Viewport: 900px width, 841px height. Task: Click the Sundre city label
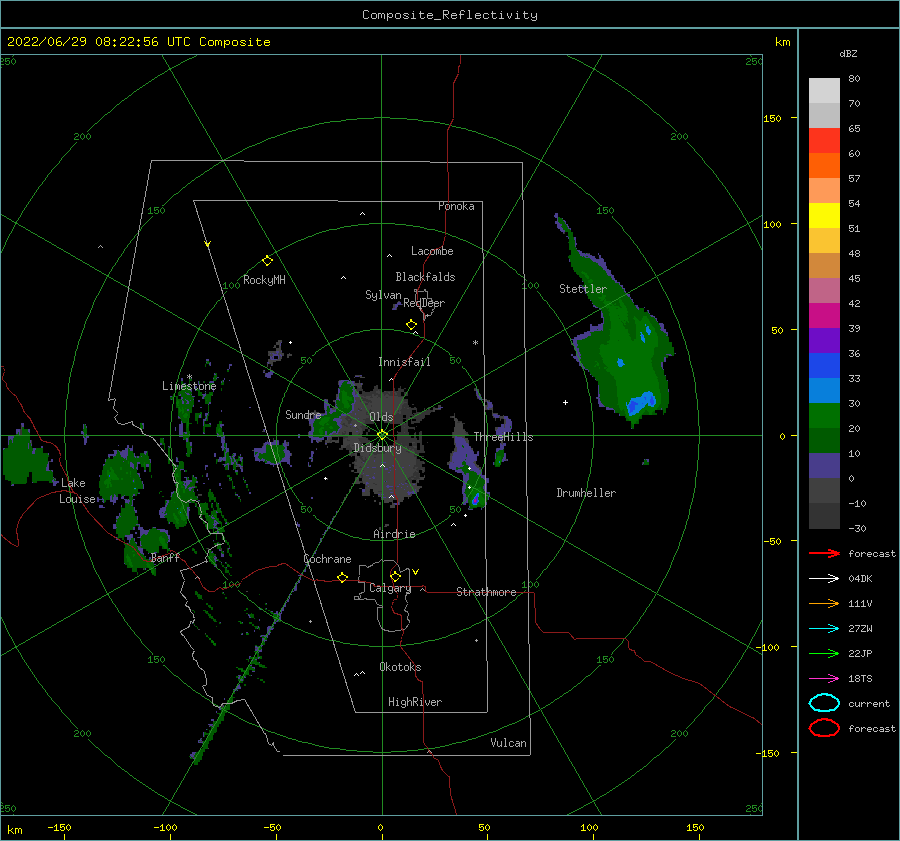303,414
